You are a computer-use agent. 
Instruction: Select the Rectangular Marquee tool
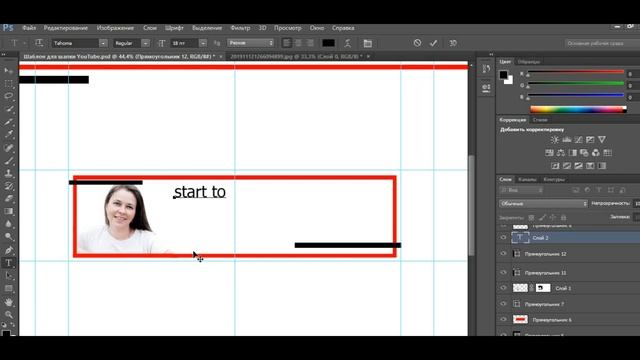pyautogui.click(x=9, y=83)
